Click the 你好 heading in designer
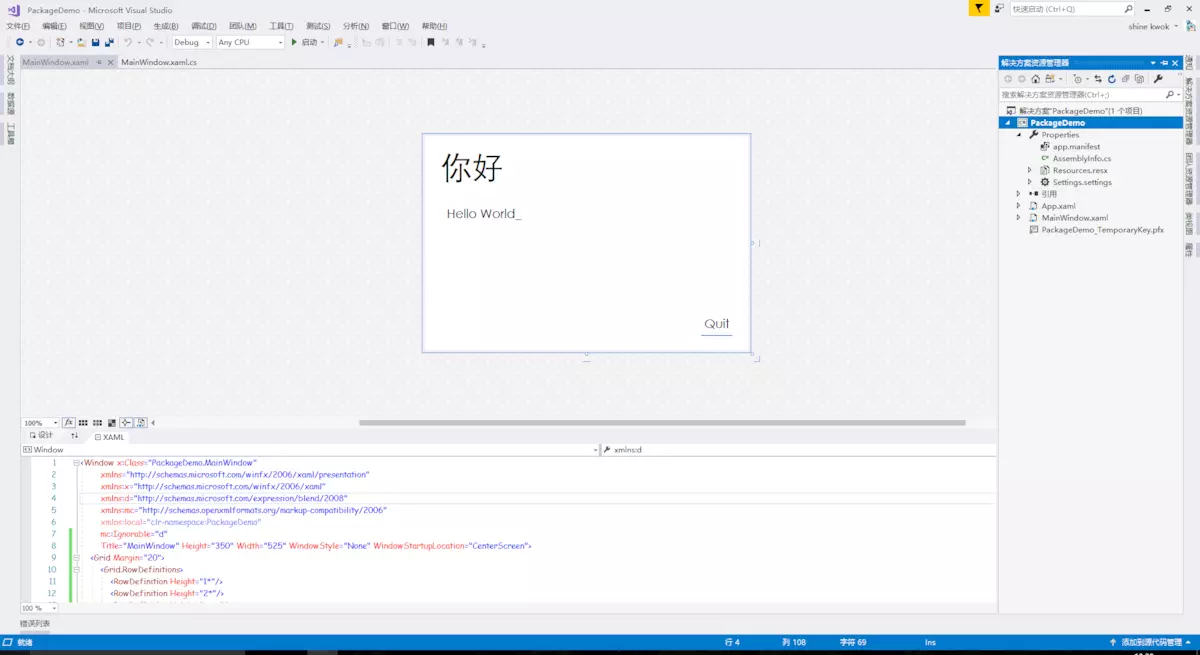This screenshot has width=1200, height=655. [x=472, y=168]
